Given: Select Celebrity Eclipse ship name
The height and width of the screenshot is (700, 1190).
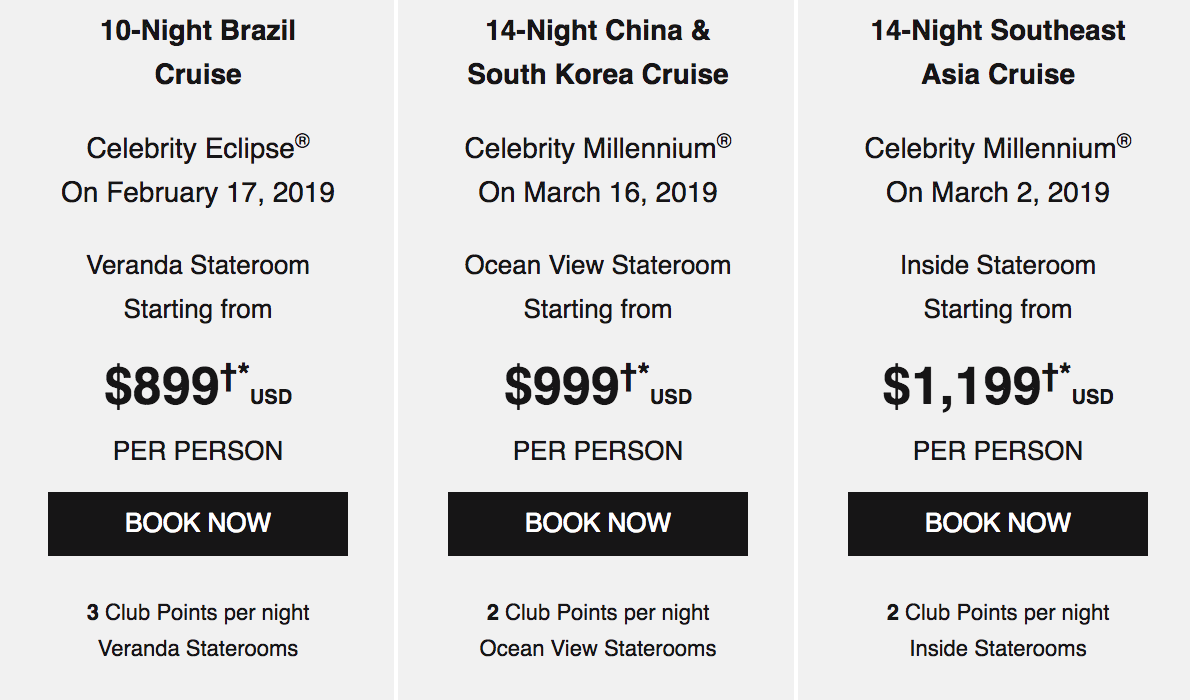Looking at the screenshot, I should click(197, 148).
